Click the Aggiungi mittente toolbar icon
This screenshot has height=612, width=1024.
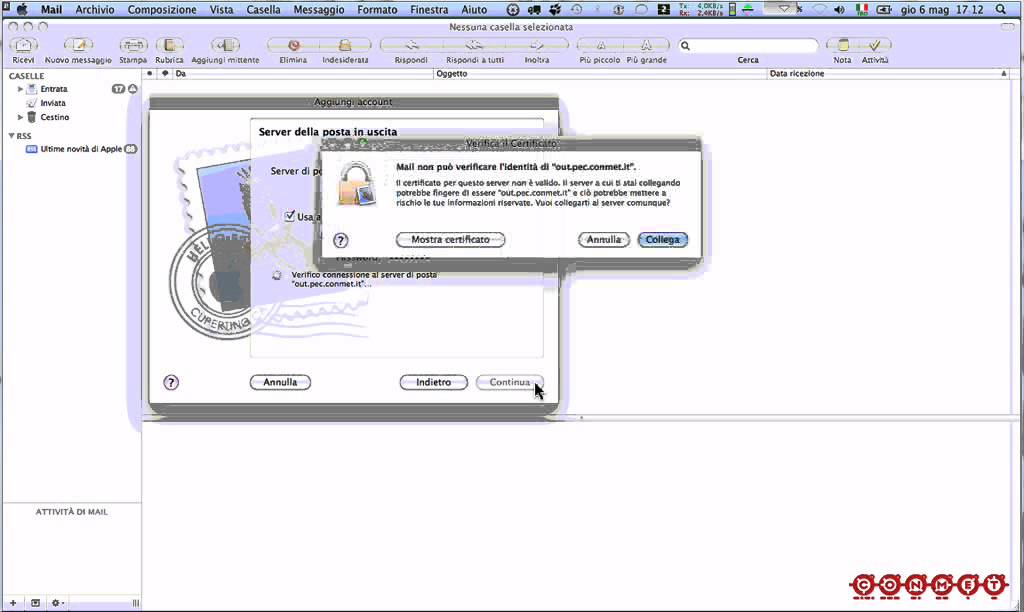click(225, 45)
